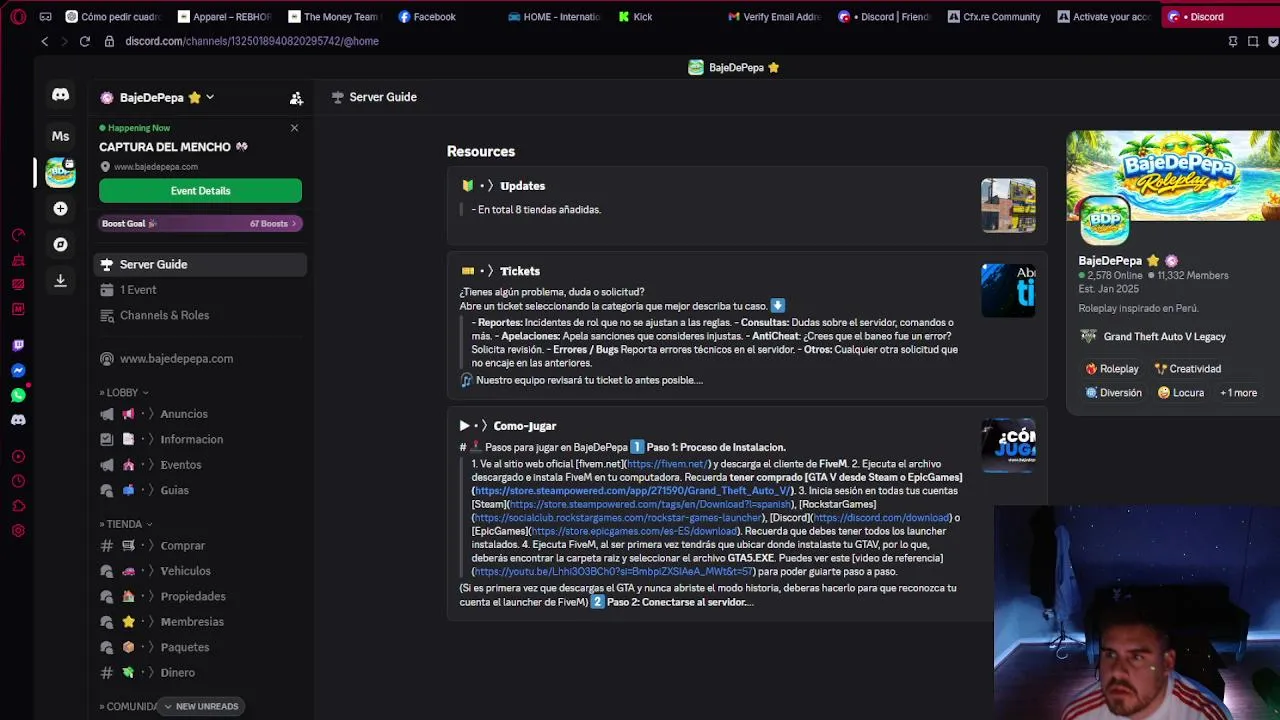The height and width of the screenshot is (720, 1280).
Task: Collapse the LOBBY channel category
Action: click(x=124, y=393)
